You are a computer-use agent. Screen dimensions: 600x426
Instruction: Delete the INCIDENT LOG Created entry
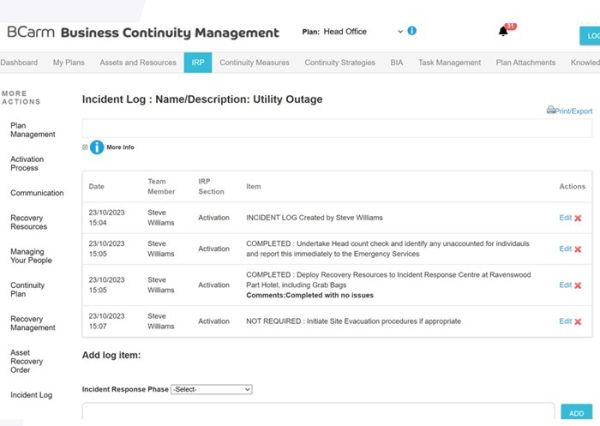[x=578, y=218]
